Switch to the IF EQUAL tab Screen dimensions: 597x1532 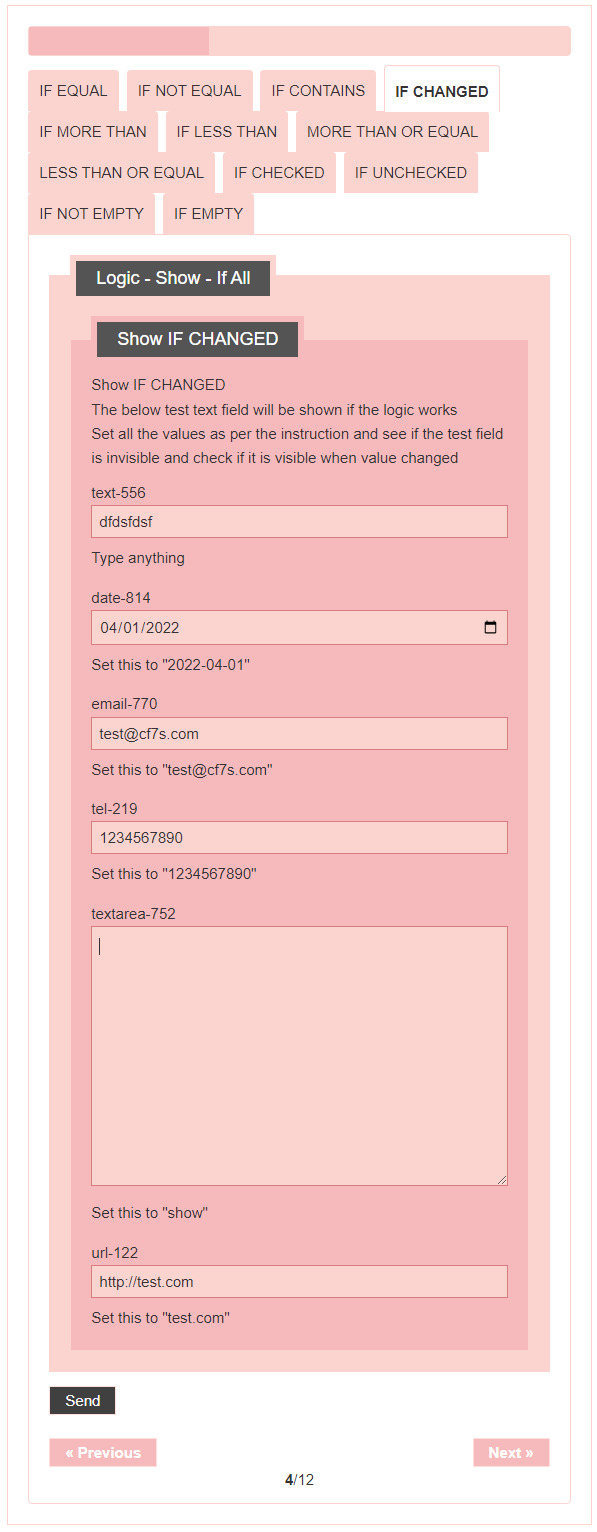click(x=73, y=91)
